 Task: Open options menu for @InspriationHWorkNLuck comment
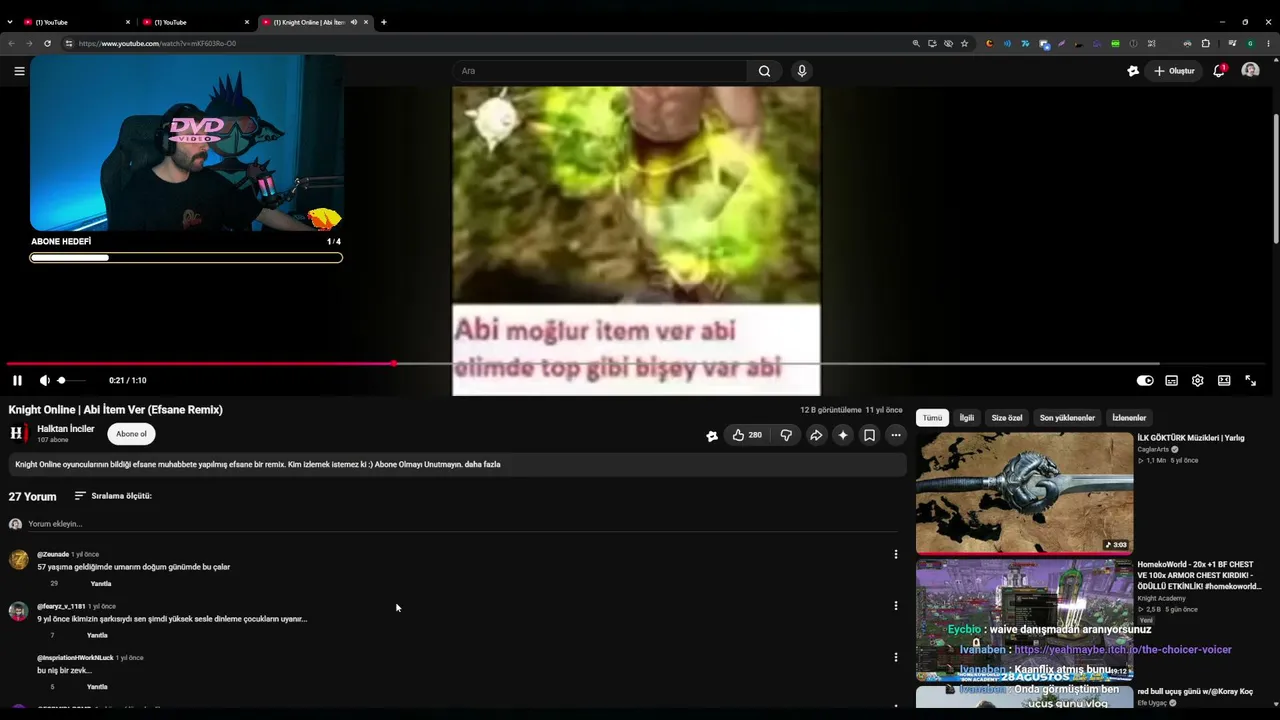[x=896, y=657]
